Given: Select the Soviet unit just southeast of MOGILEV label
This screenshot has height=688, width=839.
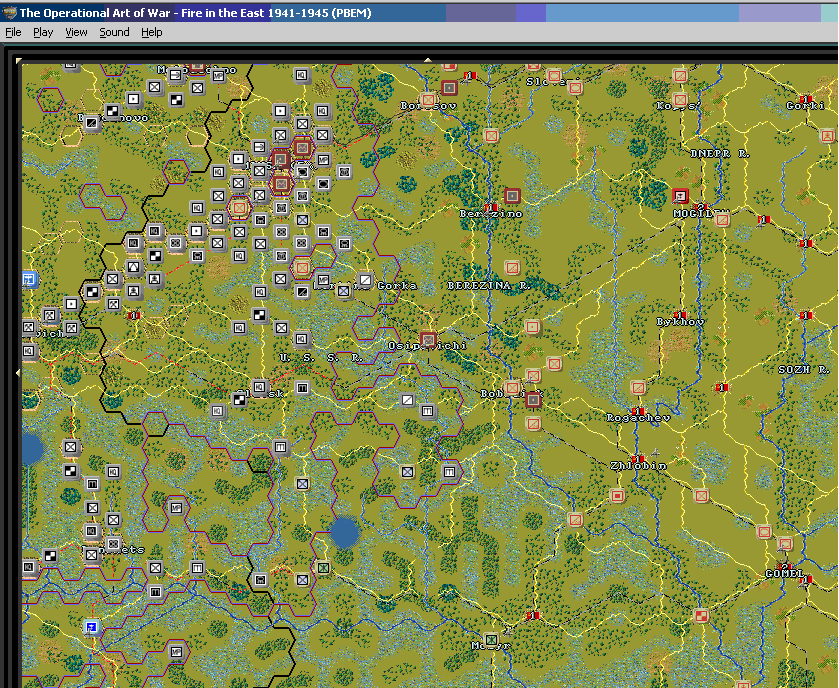Looking at the screenshot, I should (x=722, y=219).
